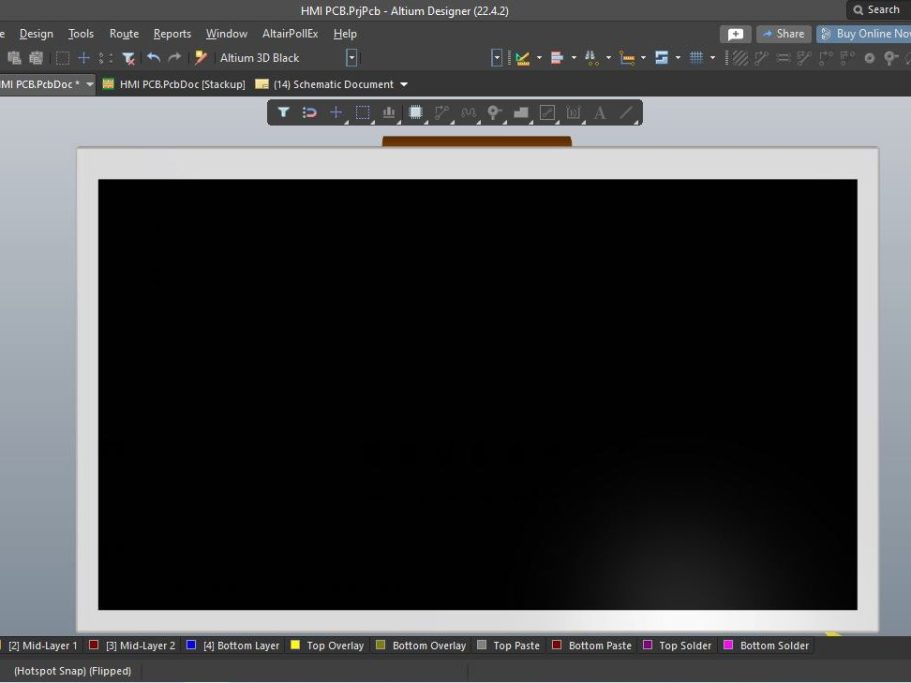Select the [2] Mid-Layer 1 layer tab
This screenshot has height=683, width=911.
point(42,645)
